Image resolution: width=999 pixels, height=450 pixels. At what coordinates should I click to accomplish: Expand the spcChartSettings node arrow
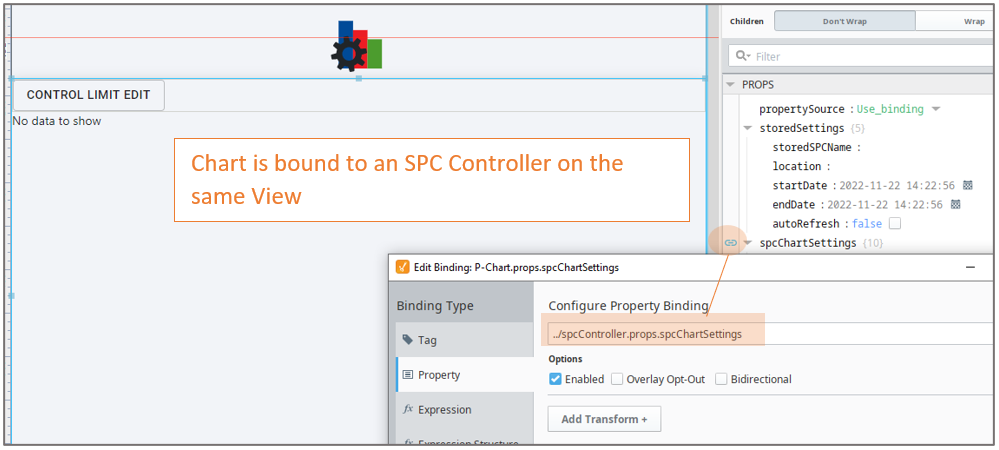[748, 243]
